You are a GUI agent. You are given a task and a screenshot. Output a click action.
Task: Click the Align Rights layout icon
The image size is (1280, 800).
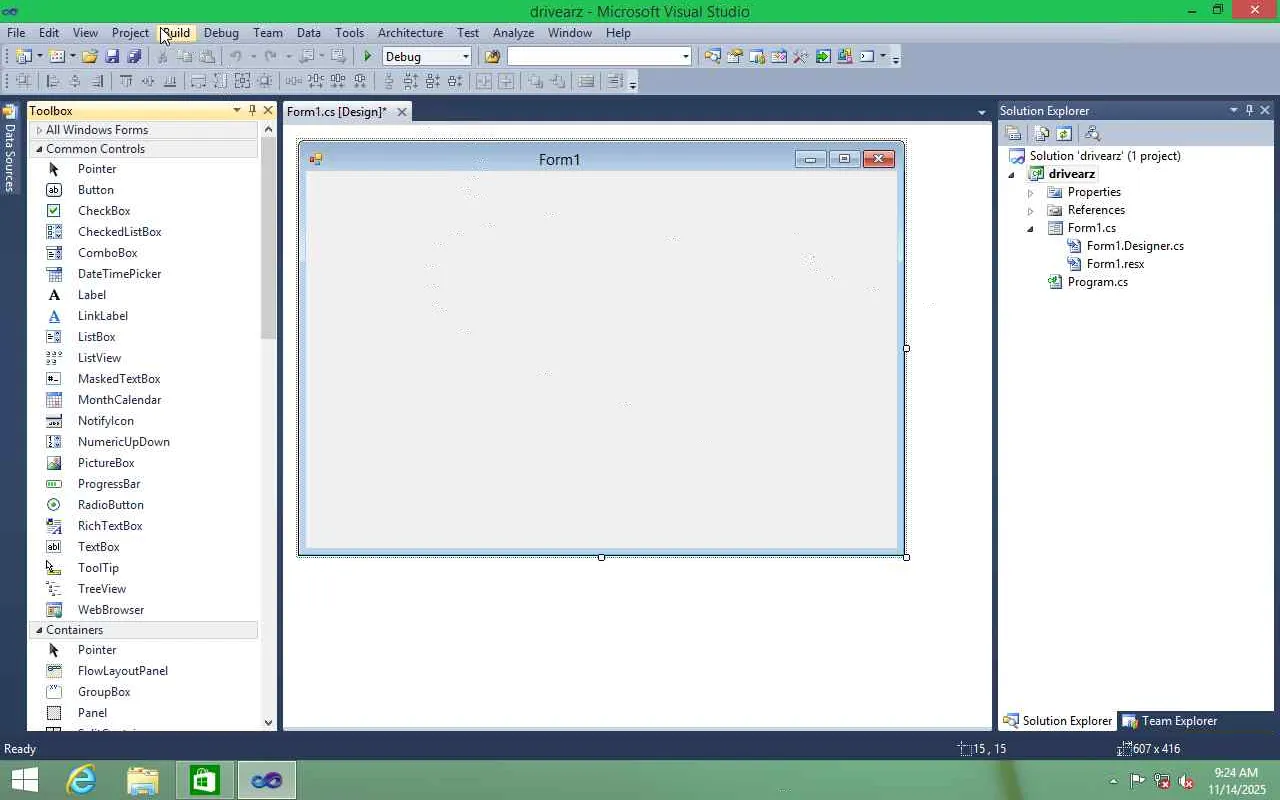[97, 82]
